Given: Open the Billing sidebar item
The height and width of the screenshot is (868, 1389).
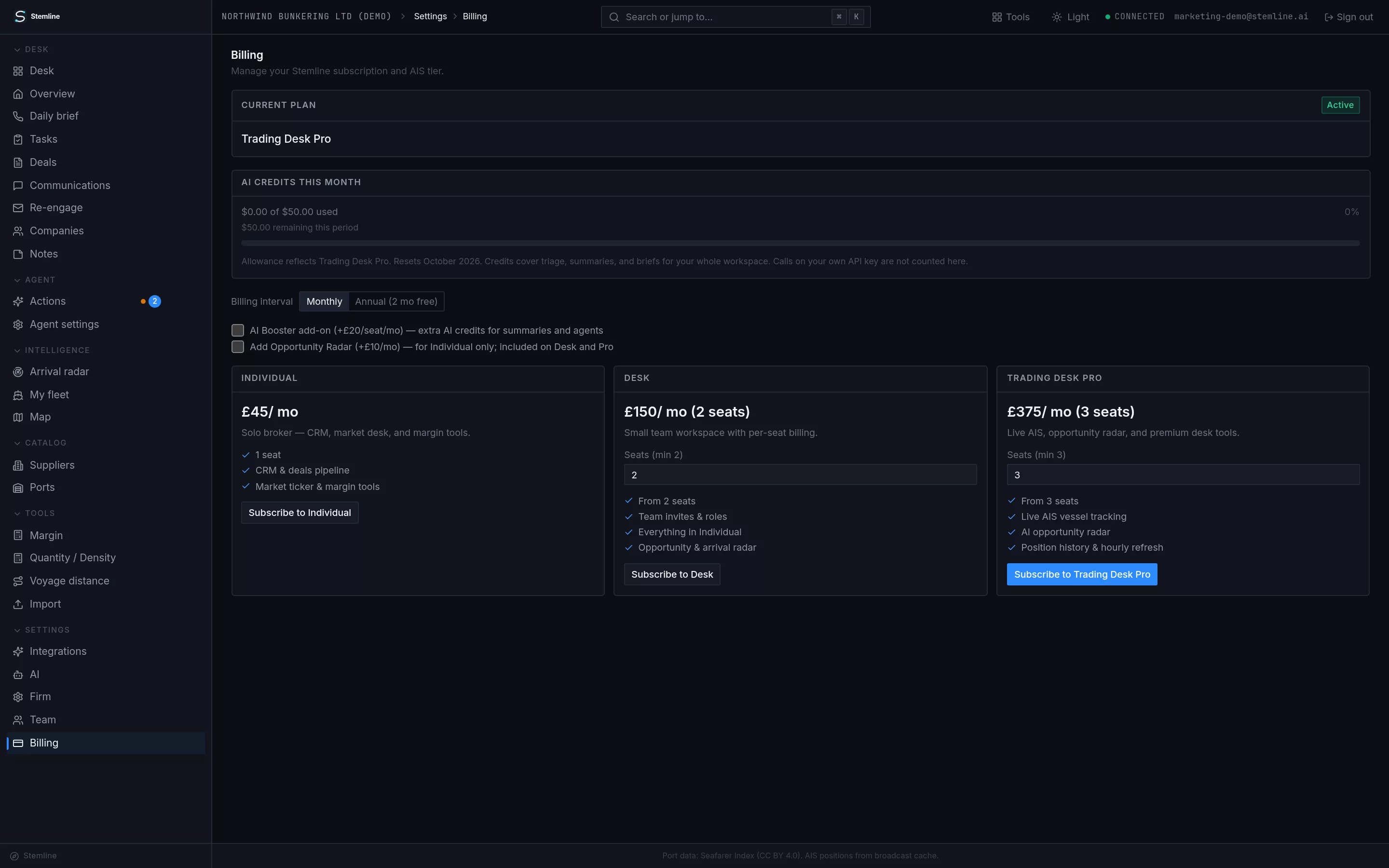Looking at the screenshot, I should click(106, 743).
